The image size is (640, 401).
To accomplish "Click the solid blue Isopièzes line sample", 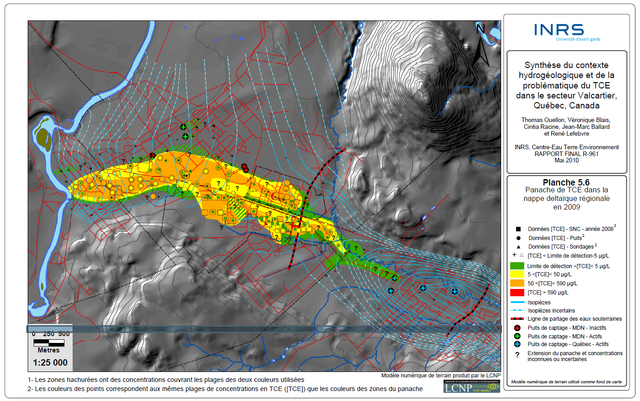I will coord(517,303).
